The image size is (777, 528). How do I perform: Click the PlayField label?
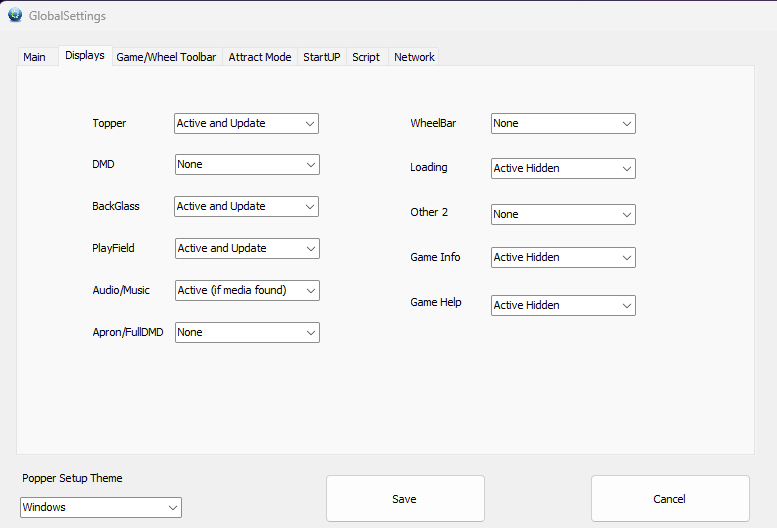point(113,248)
